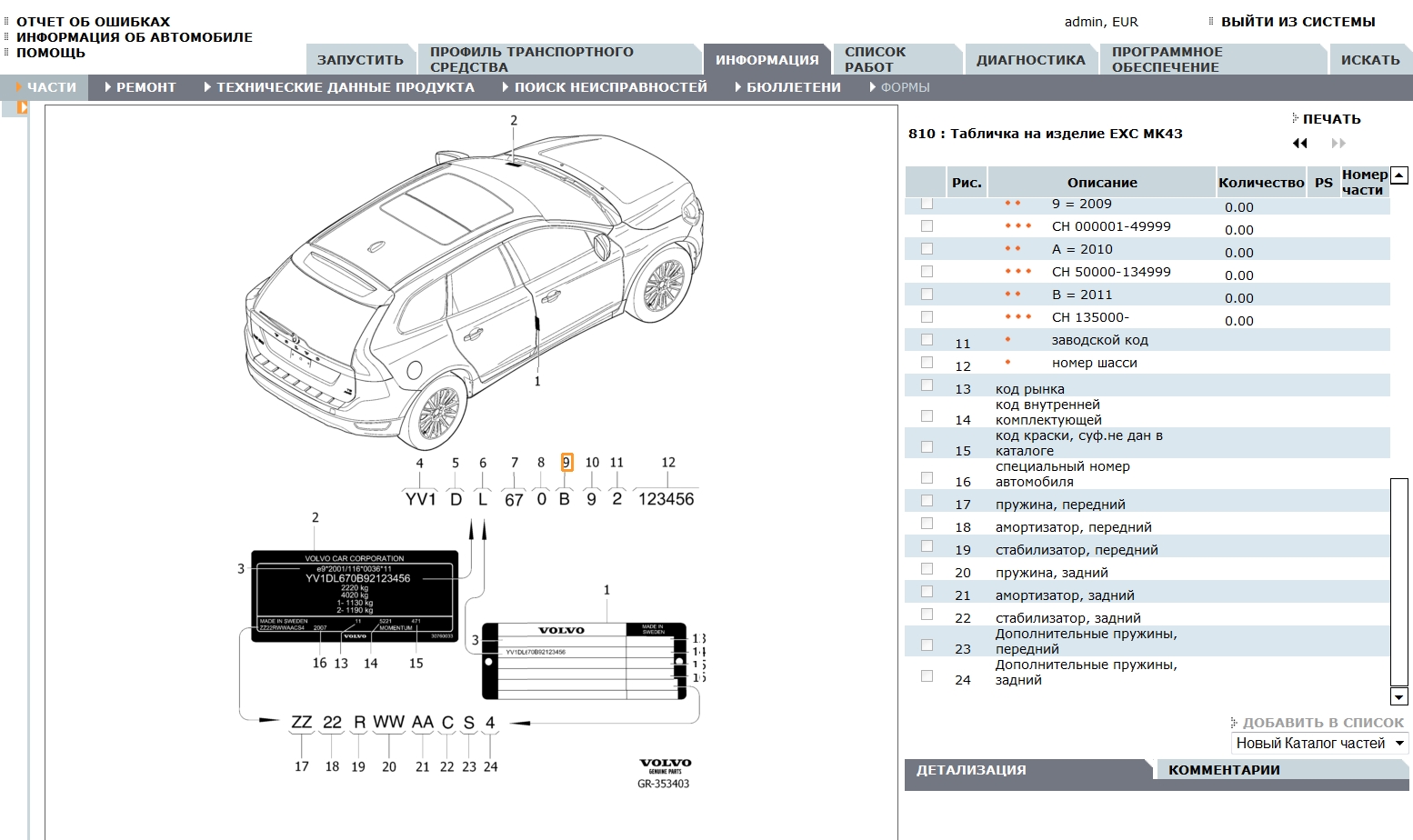Click callout number 12 in VIN diagram
This screenshot has height=840, width=1413.
click(x=668, y=463)
